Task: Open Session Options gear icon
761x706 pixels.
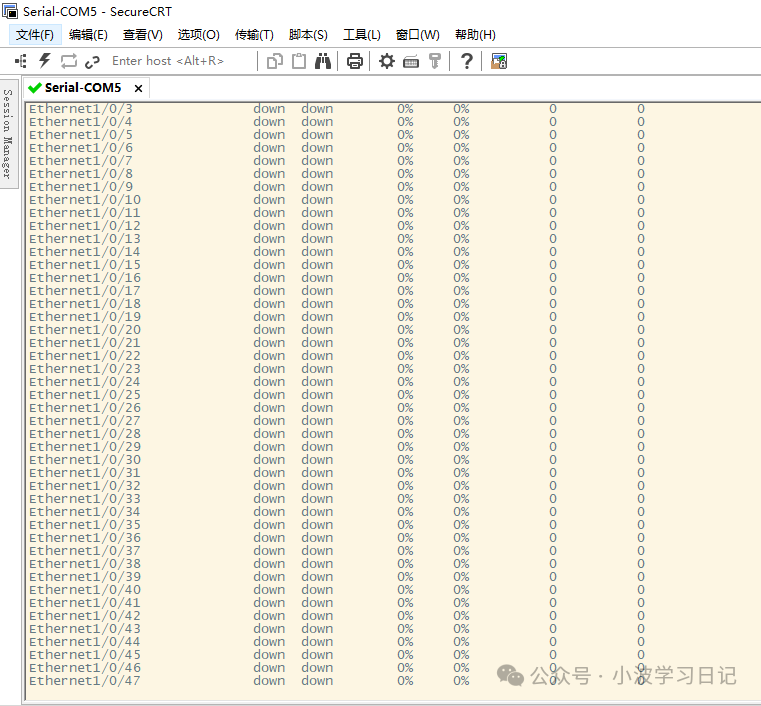Action: click(x=387, y=61)
